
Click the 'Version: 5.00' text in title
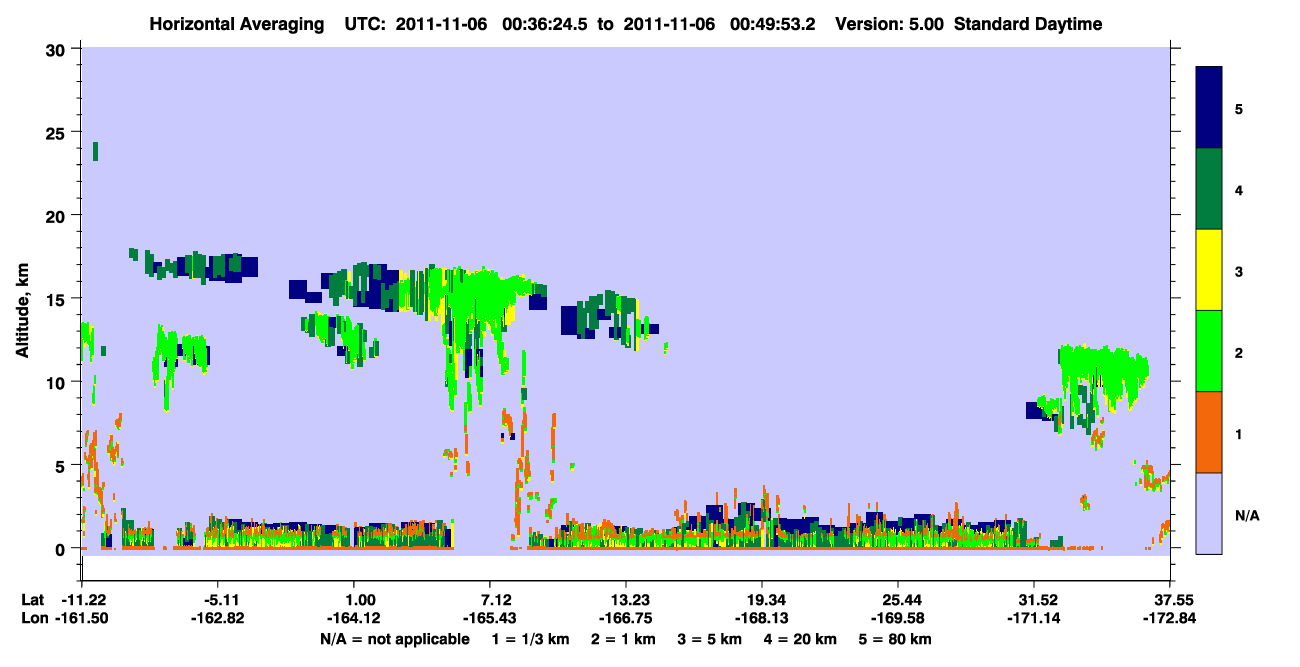890,24
